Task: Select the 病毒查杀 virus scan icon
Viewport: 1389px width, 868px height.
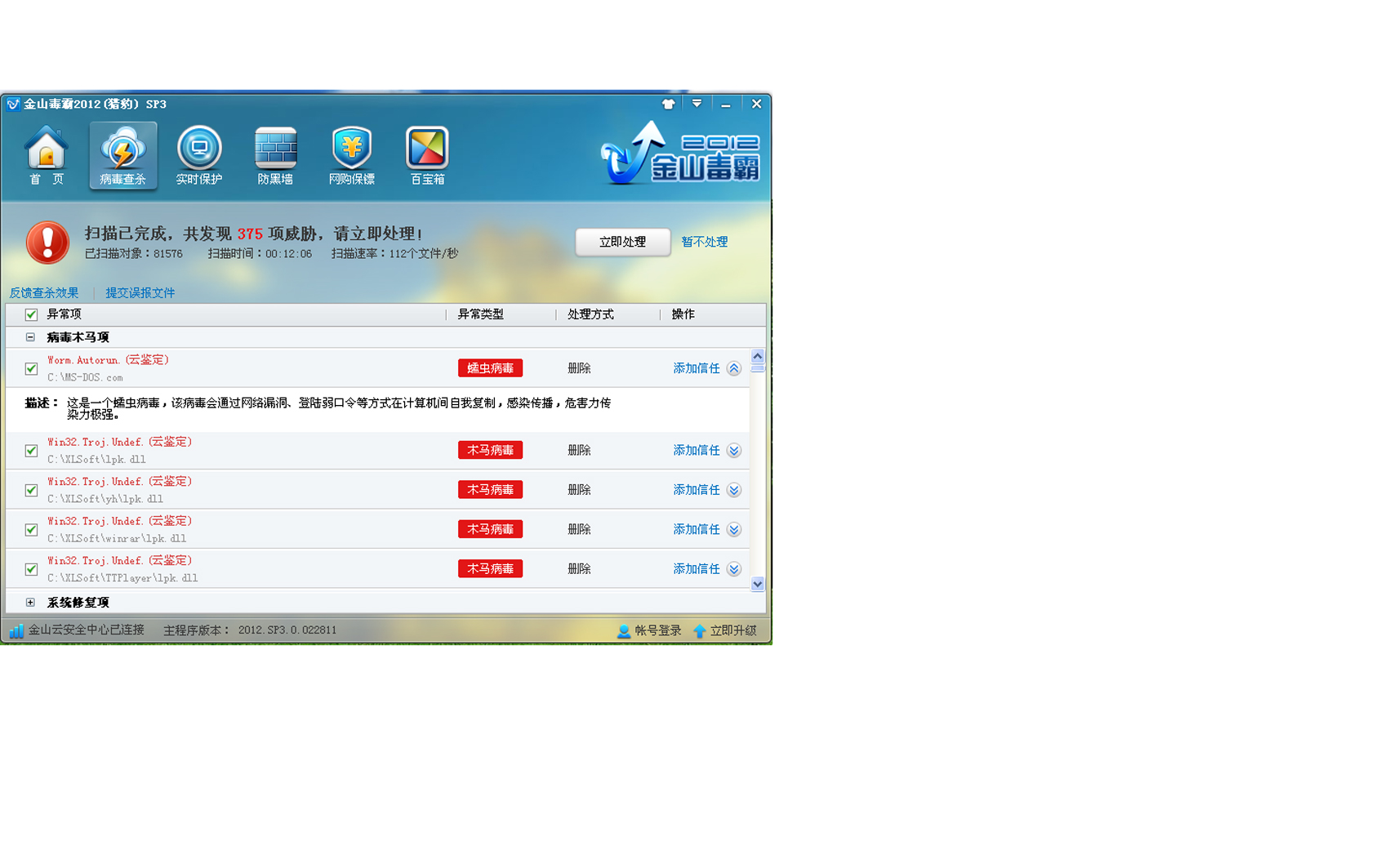Action: (x=122, y=155)
